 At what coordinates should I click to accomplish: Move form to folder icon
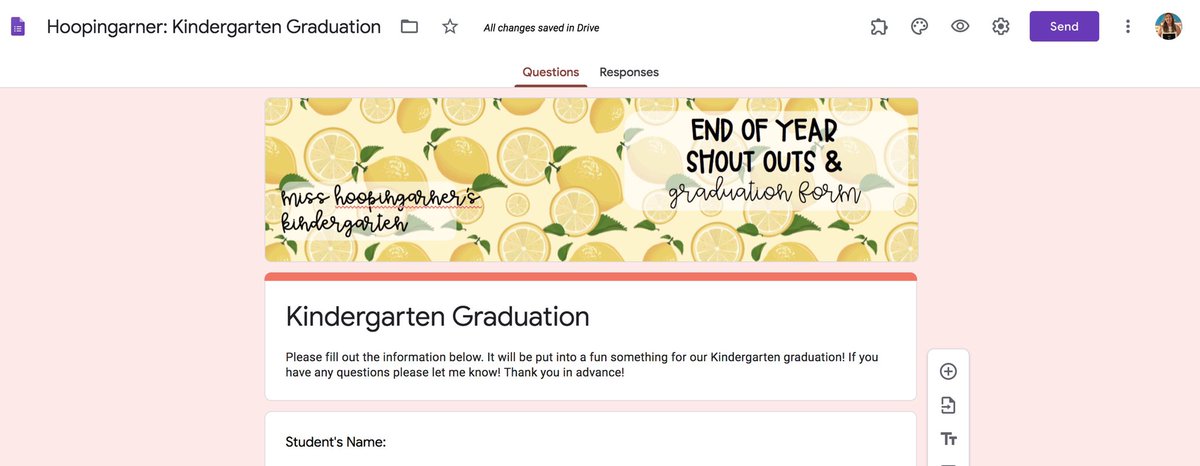(x=409, y=27)
